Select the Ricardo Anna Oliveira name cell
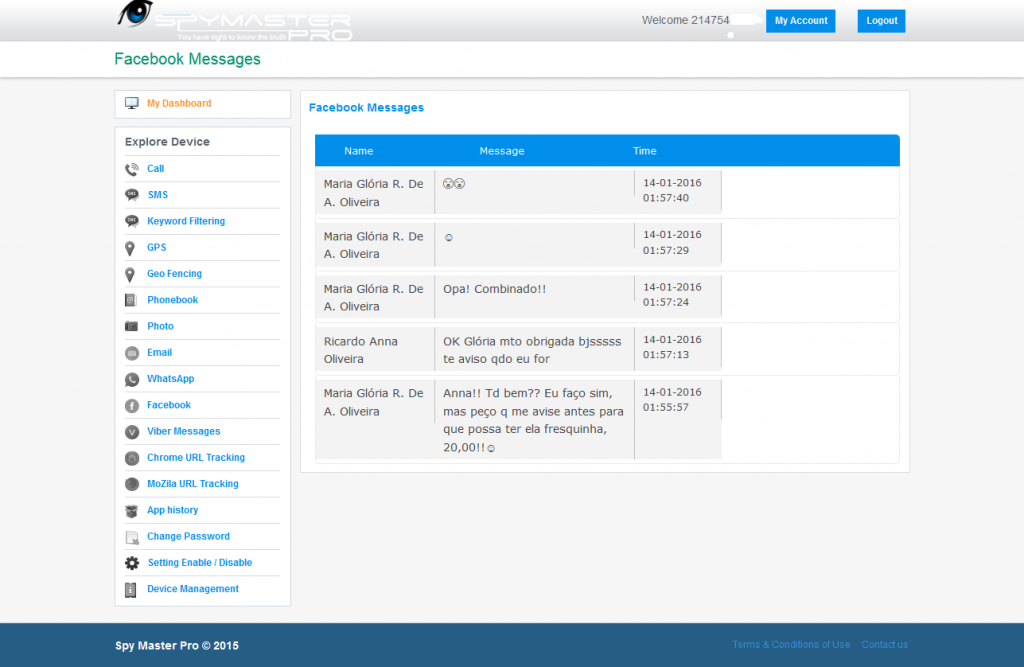This screenshot has width=1024, height=667. (x=375, y=350)
